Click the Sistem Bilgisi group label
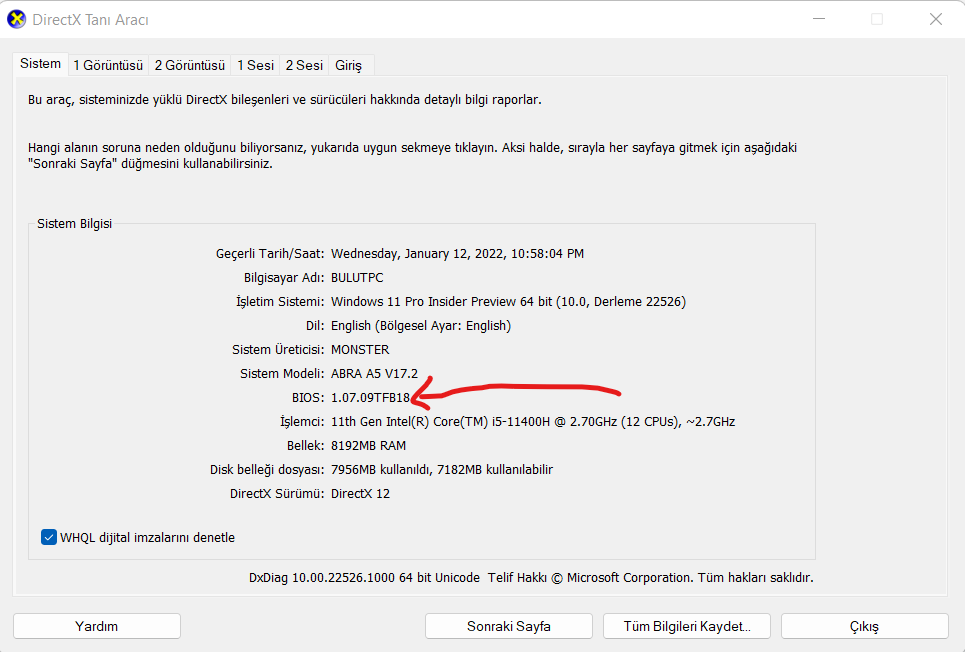The height and width of the screenshot is (652, 965). click(74, 223)
